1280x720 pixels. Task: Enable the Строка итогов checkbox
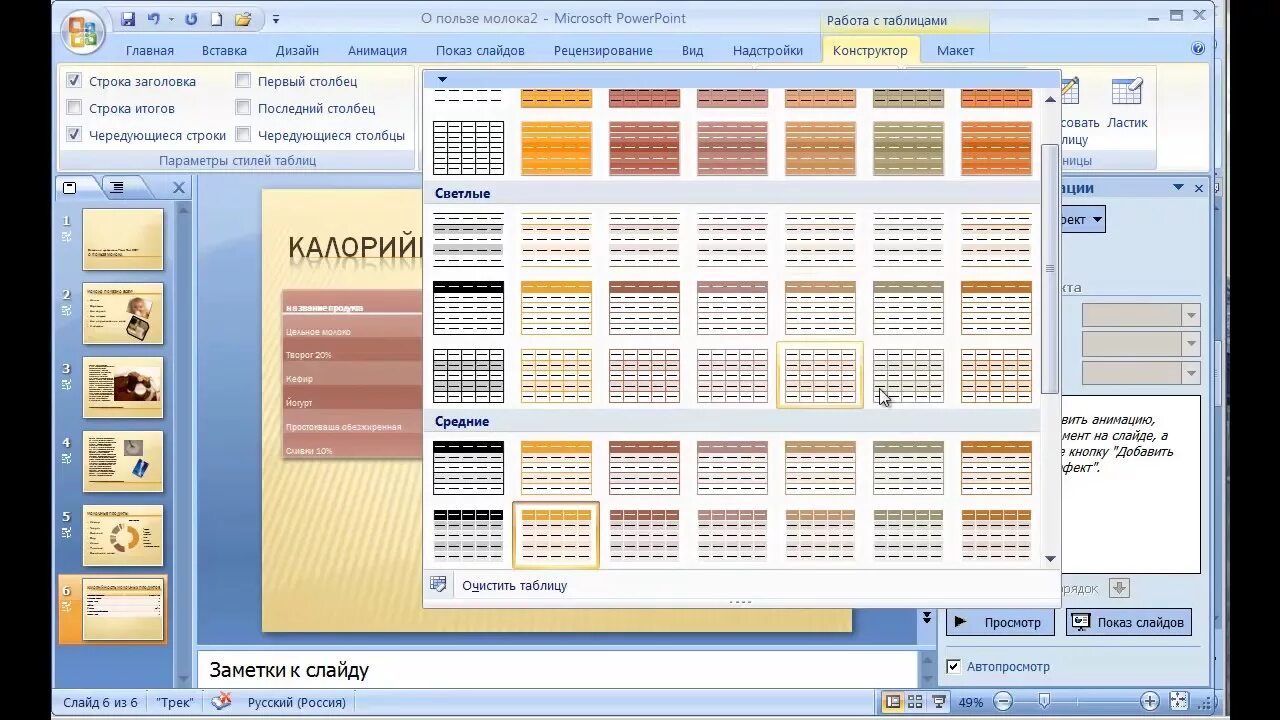pos(74,108)
